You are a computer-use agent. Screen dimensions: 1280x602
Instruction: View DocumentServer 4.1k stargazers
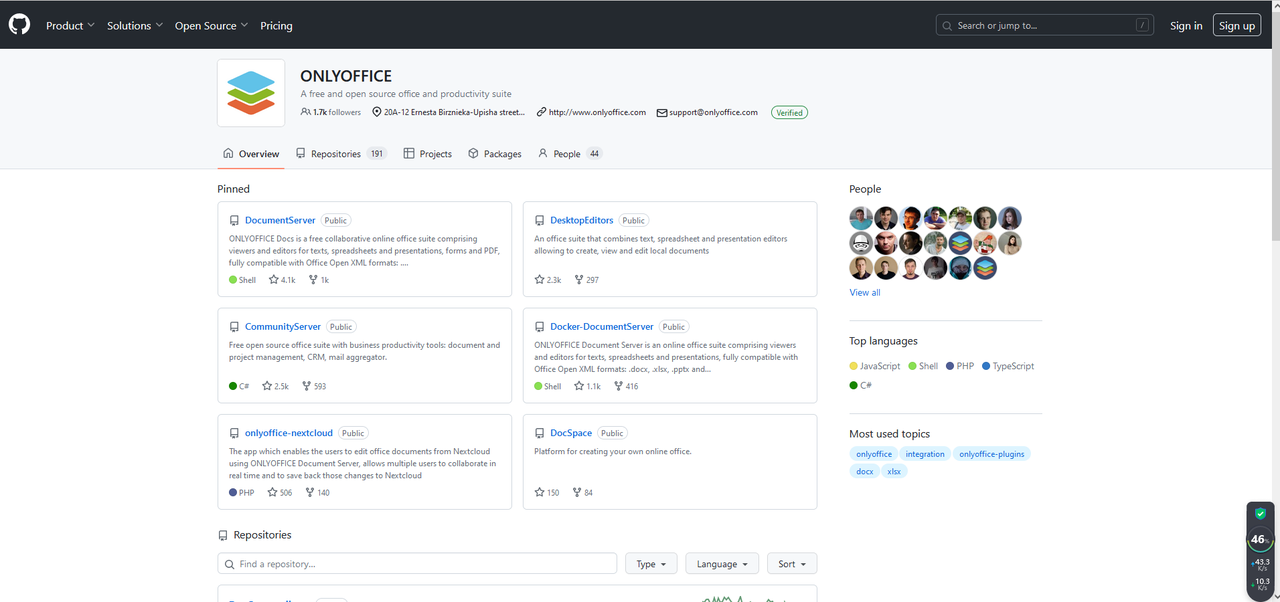pyautogui.click(x=282, y=280)
